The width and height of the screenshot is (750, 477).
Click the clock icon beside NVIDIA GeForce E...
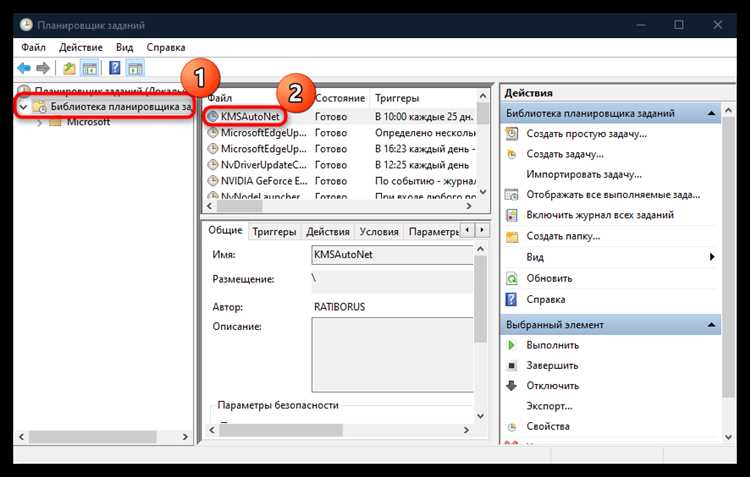[x=212, y=181]
